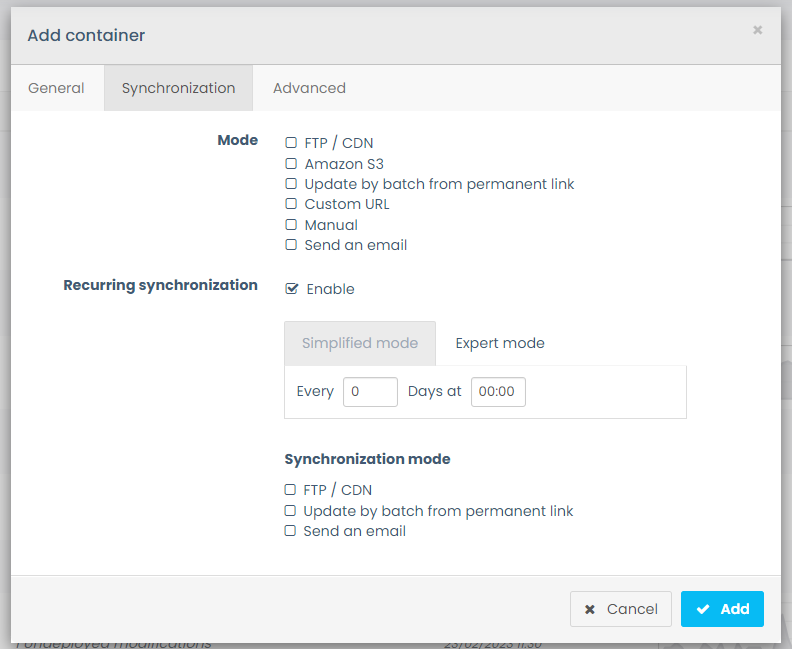Screen dimensions: 792x649
Task: Click the Days at time field
Action: [x=498, y=392]
